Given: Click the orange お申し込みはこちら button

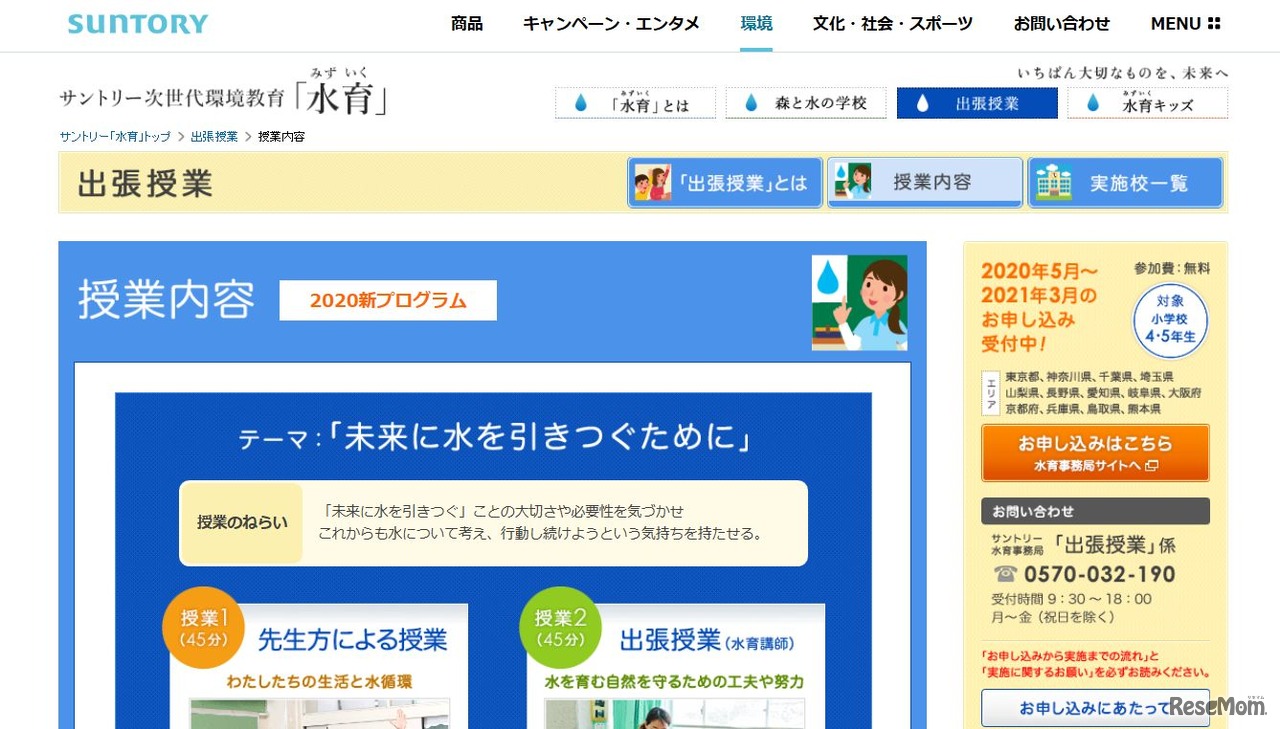Looking at the screenshot, I should [1095, 453].
